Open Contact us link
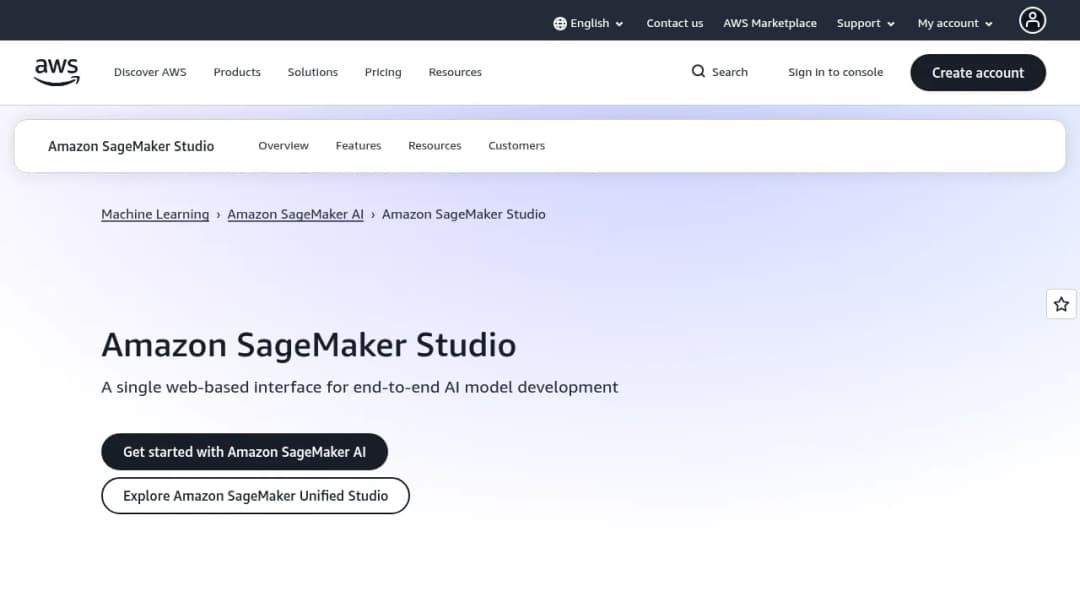Screen dimensions: 1080x608 (x=674, y=23)
